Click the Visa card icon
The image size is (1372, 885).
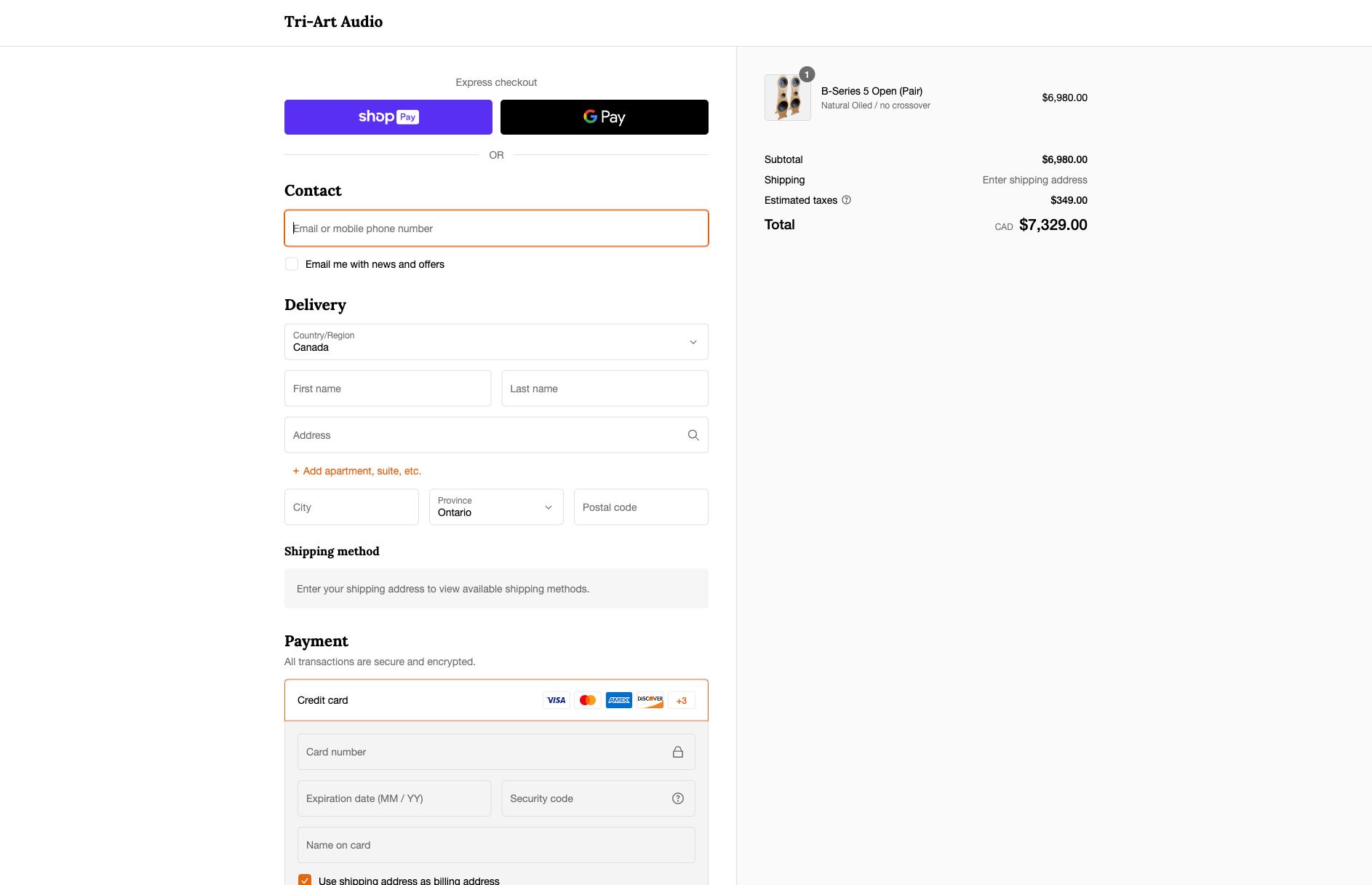click(x=557, y=700)
